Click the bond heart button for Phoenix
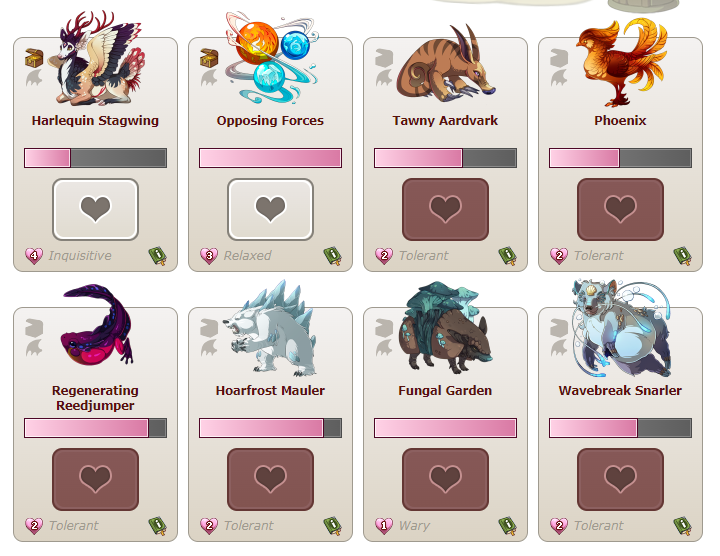The height and width of the screenshot is (556, 720). [x=620, y=209]
